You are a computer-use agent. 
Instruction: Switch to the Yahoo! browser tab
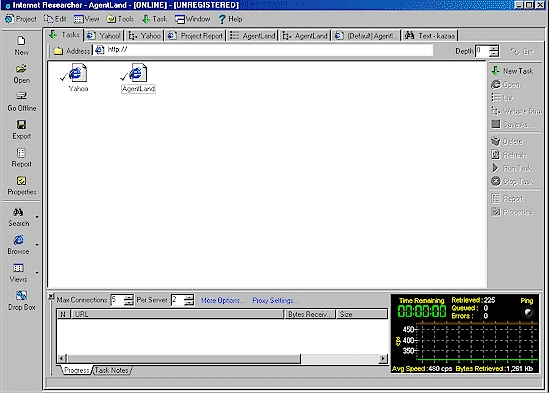point(104,36)
